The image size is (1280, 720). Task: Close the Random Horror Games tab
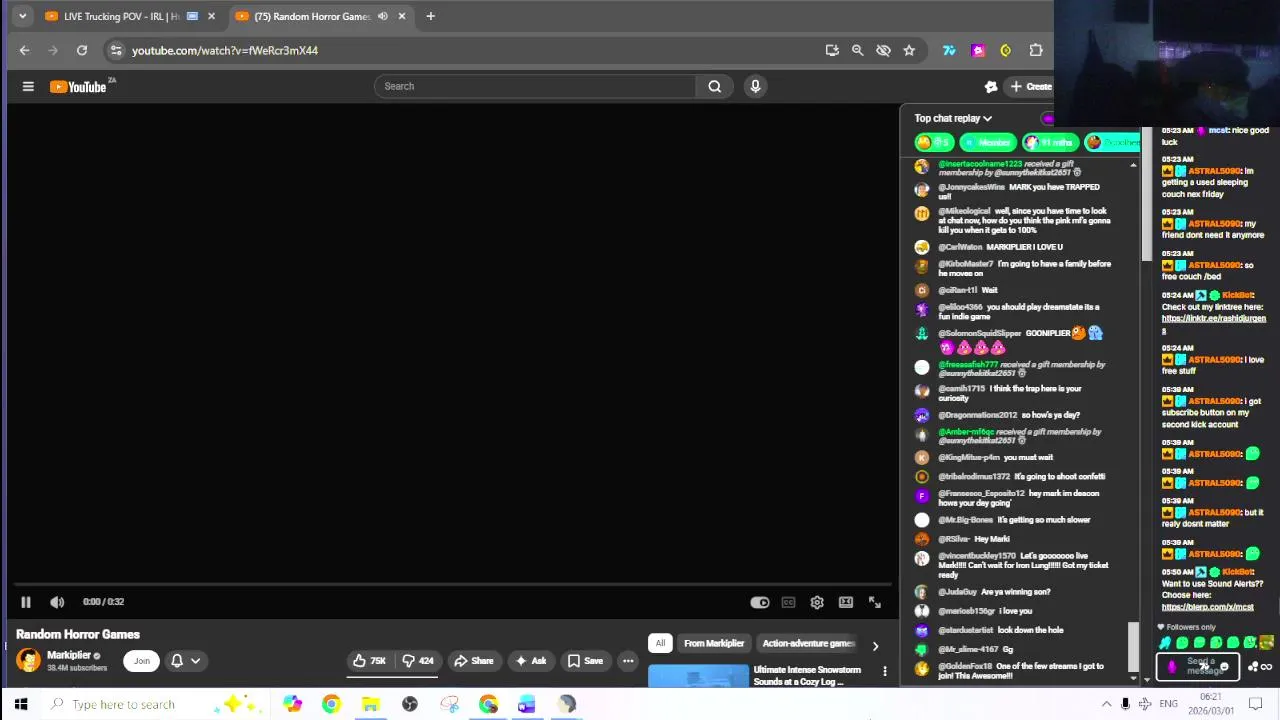tap(402, 16)
